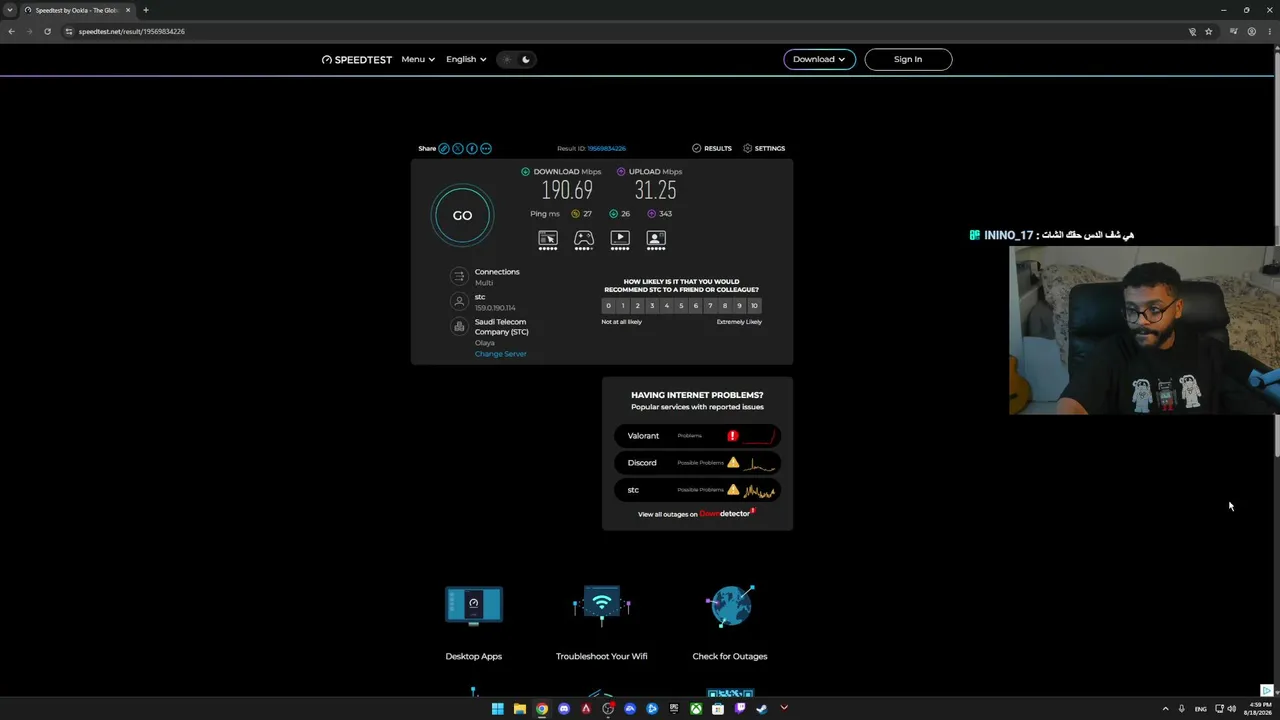View all outages on Downdetector
The image size is (1280, 720).
(697, 513)
